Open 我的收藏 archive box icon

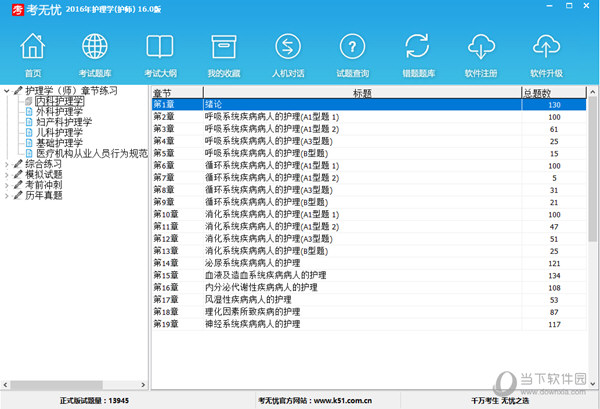pyautogui.click(x=224, y=46)
